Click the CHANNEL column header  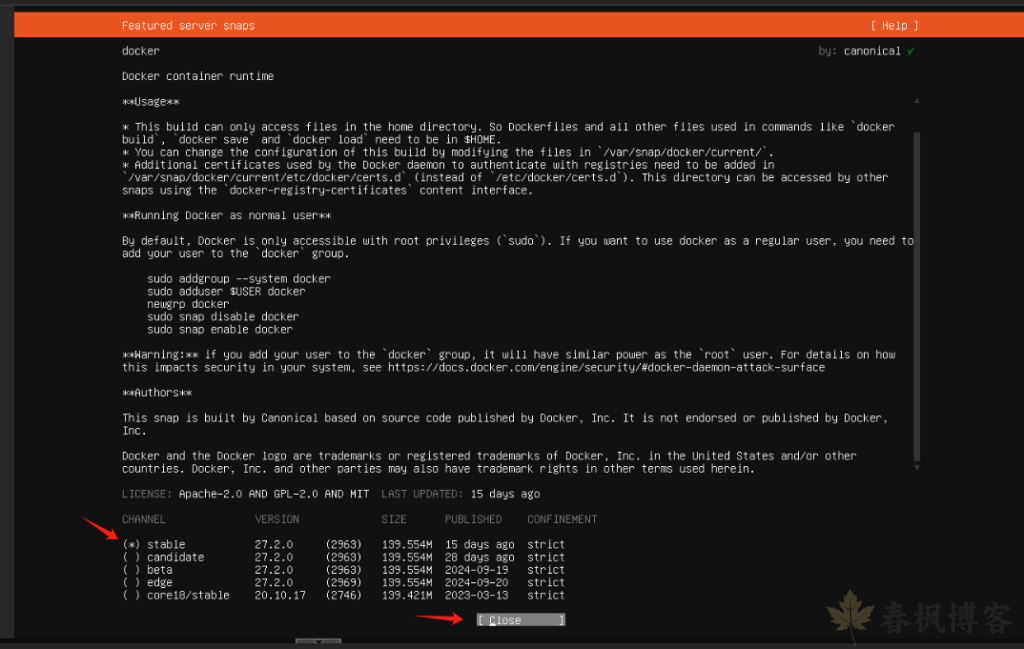click(x=144, y=520)
